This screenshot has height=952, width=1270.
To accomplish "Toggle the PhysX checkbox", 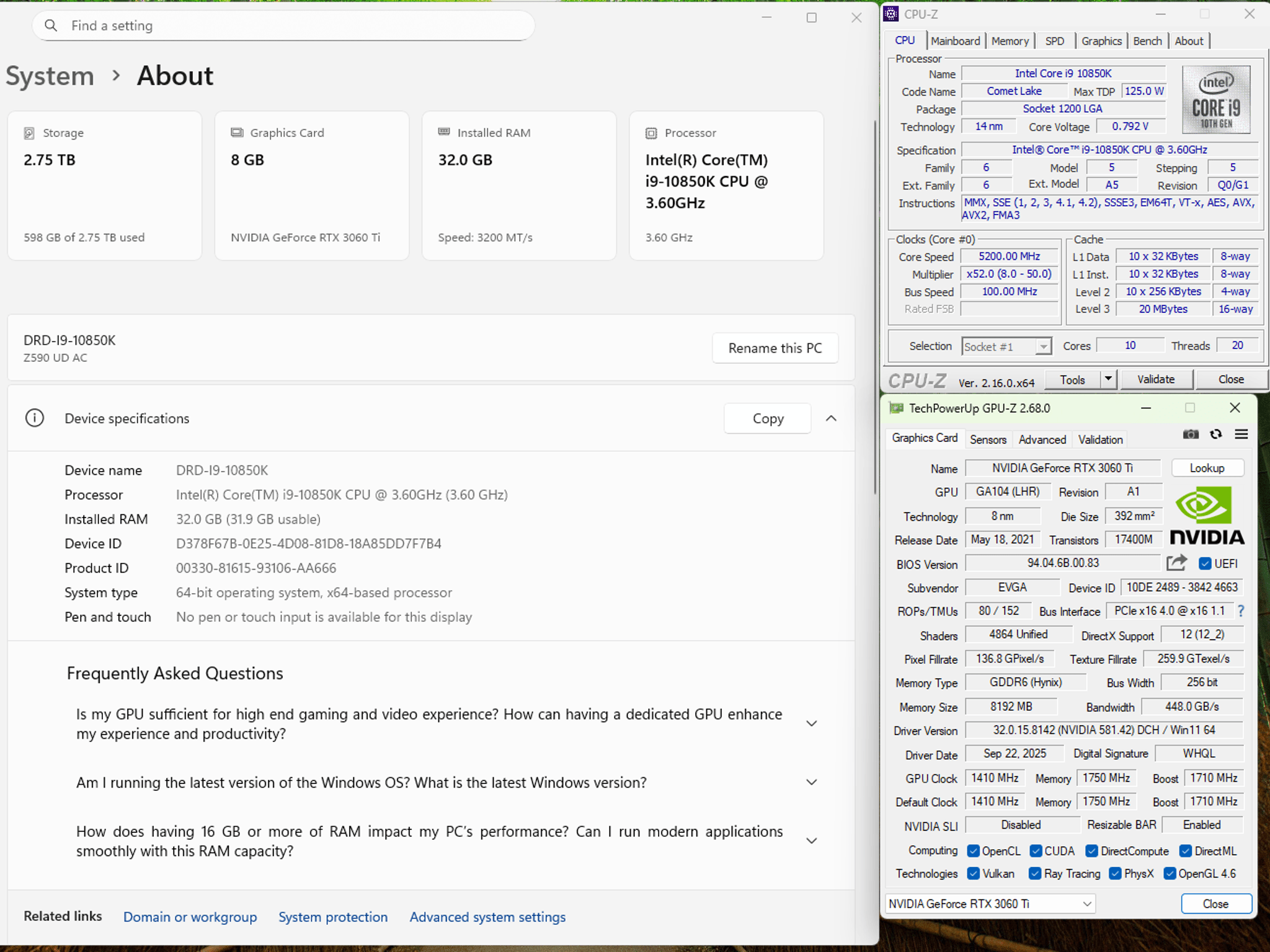I will point(1115,874).
